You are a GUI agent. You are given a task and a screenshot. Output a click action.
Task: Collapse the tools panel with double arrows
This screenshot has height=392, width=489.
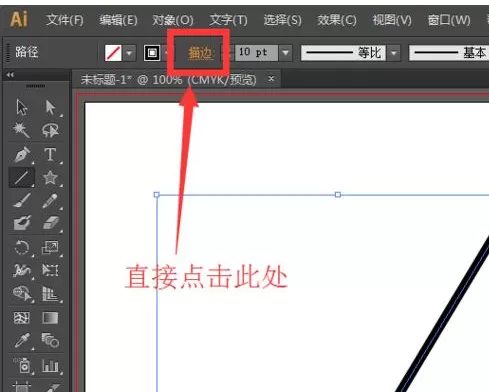(10, 75)
